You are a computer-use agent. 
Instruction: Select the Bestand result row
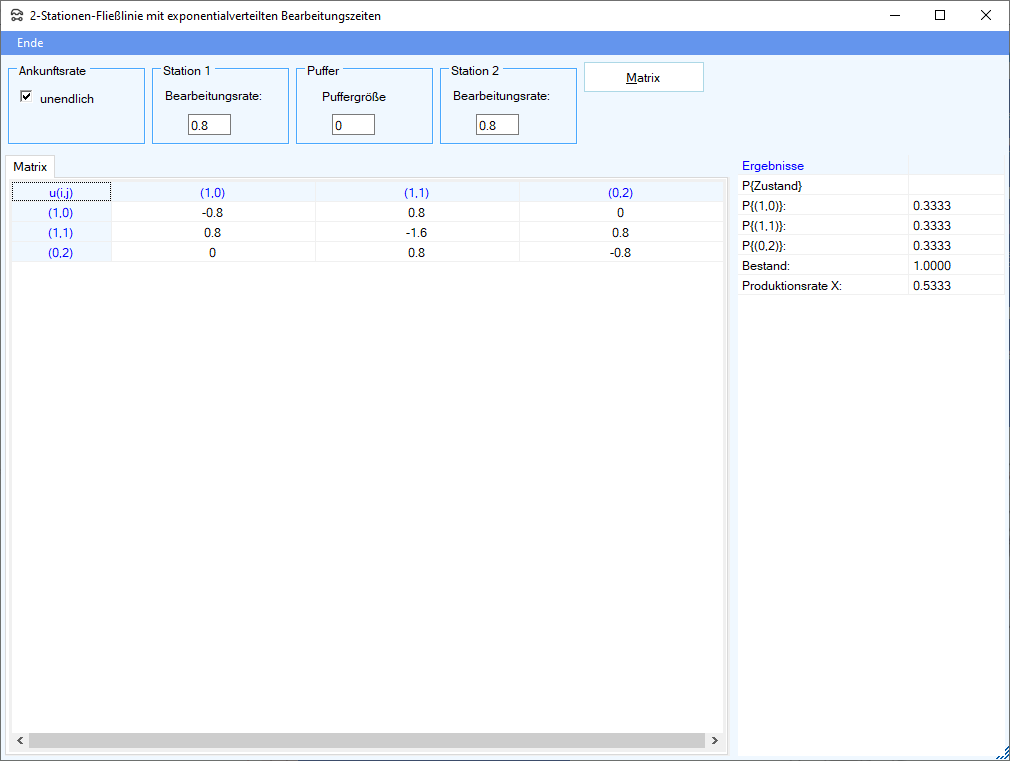[821, 265]
